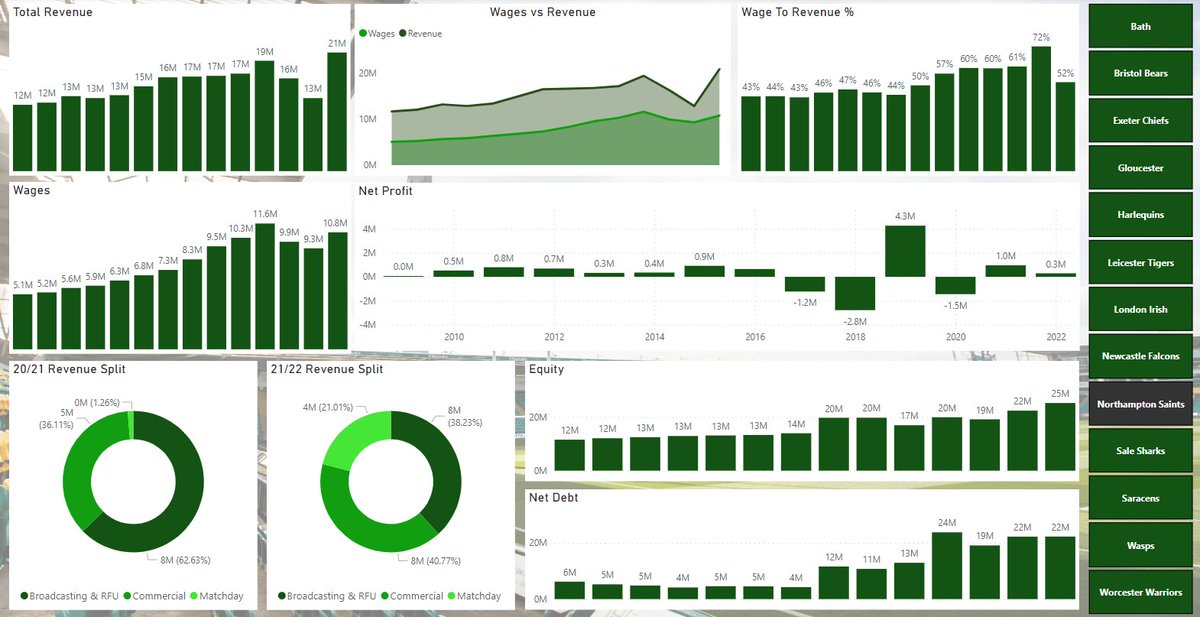Click Matchday legend in 21/22 Revenue Split
The height and width of the screenshot is (617, 1200).
[474, 596]
